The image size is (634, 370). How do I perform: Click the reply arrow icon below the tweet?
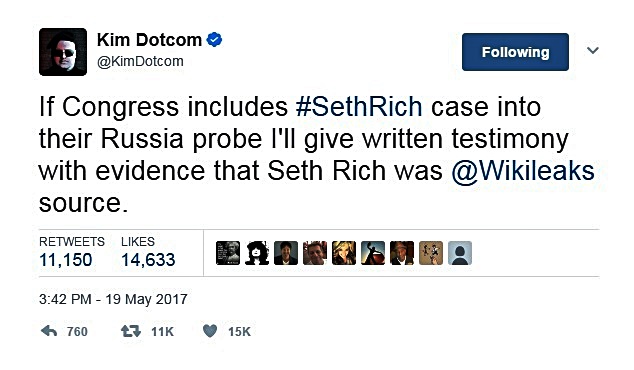(x=49, y=332)
